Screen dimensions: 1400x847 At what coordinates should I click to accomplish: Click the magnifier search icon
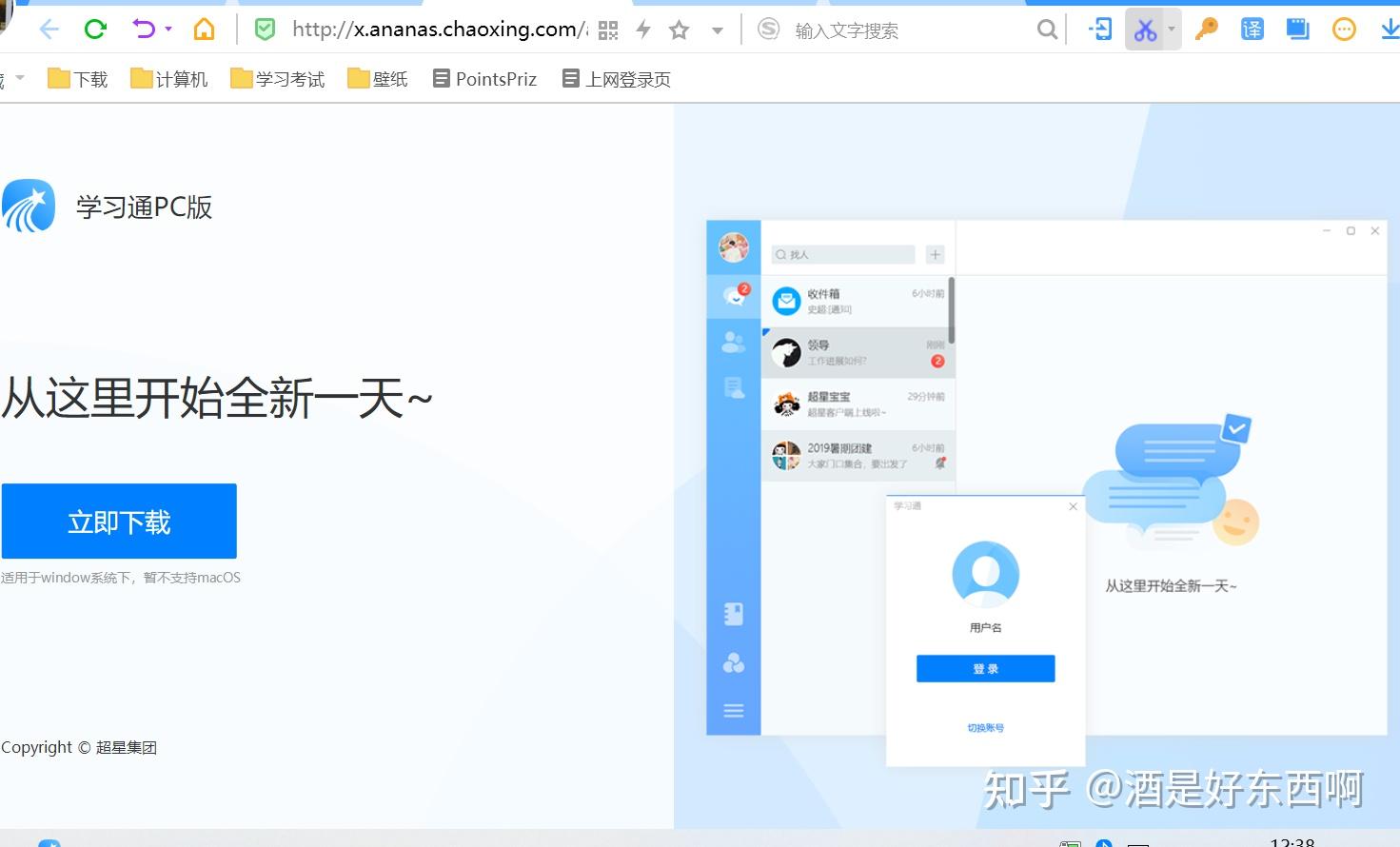1047,30
